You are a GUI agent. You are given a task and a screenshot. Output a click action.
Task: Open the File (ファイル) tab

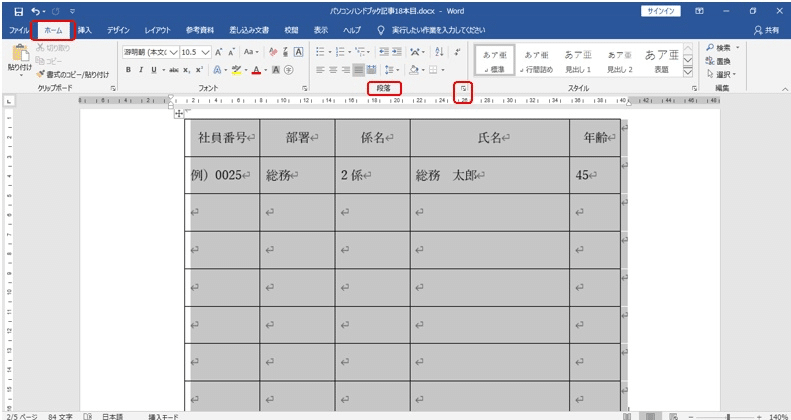(19, 30)
